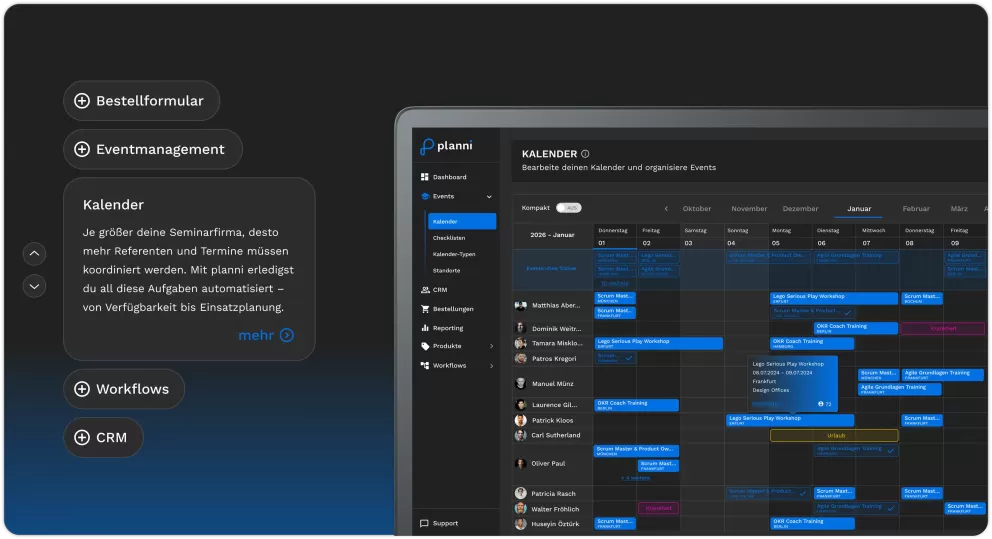Click the round up-chevron button
This screenshot has height=539, width=992.
click(34, 254)
